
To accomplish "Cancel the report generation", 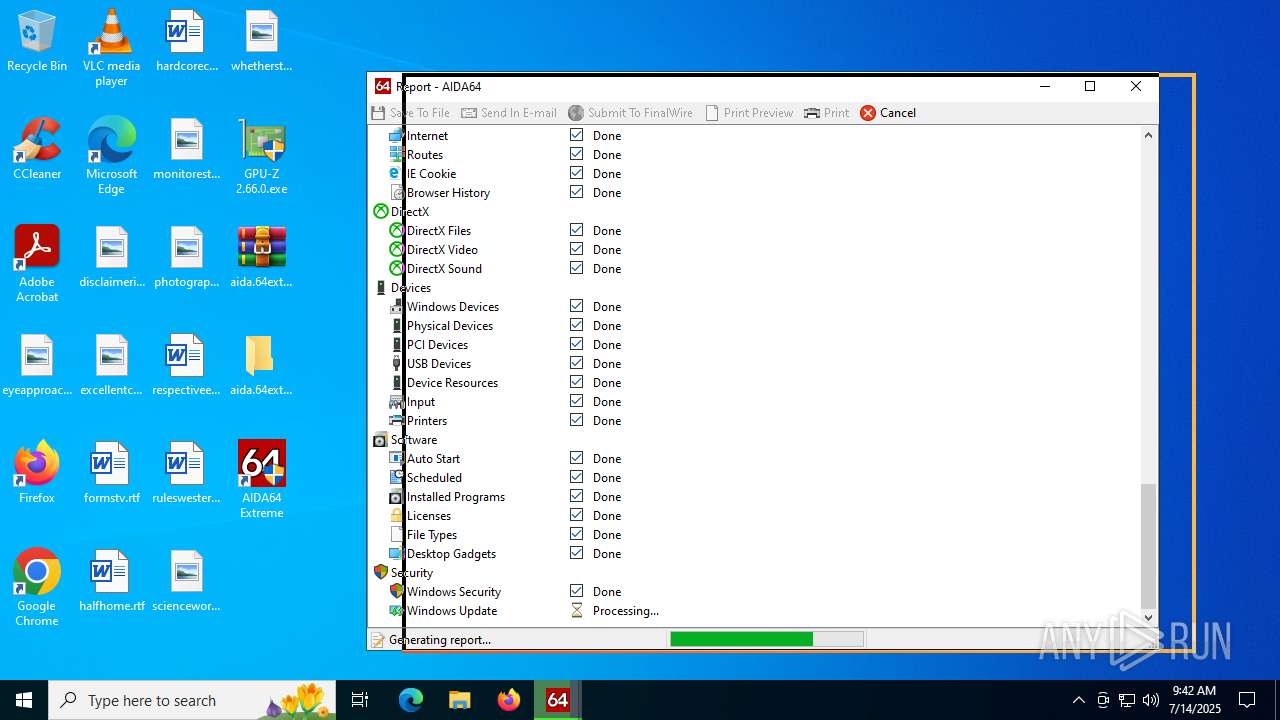I will (888, 113).
